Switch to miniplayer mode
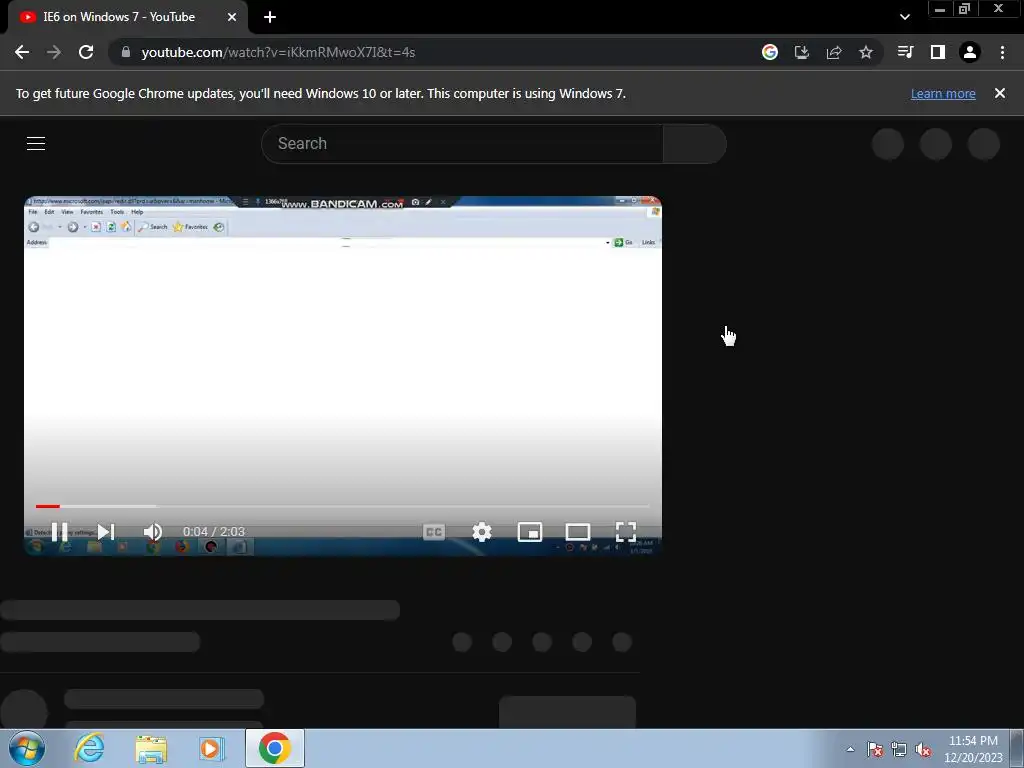The image size is (1024, 768). pyautogui.click(x=530, y=532)
